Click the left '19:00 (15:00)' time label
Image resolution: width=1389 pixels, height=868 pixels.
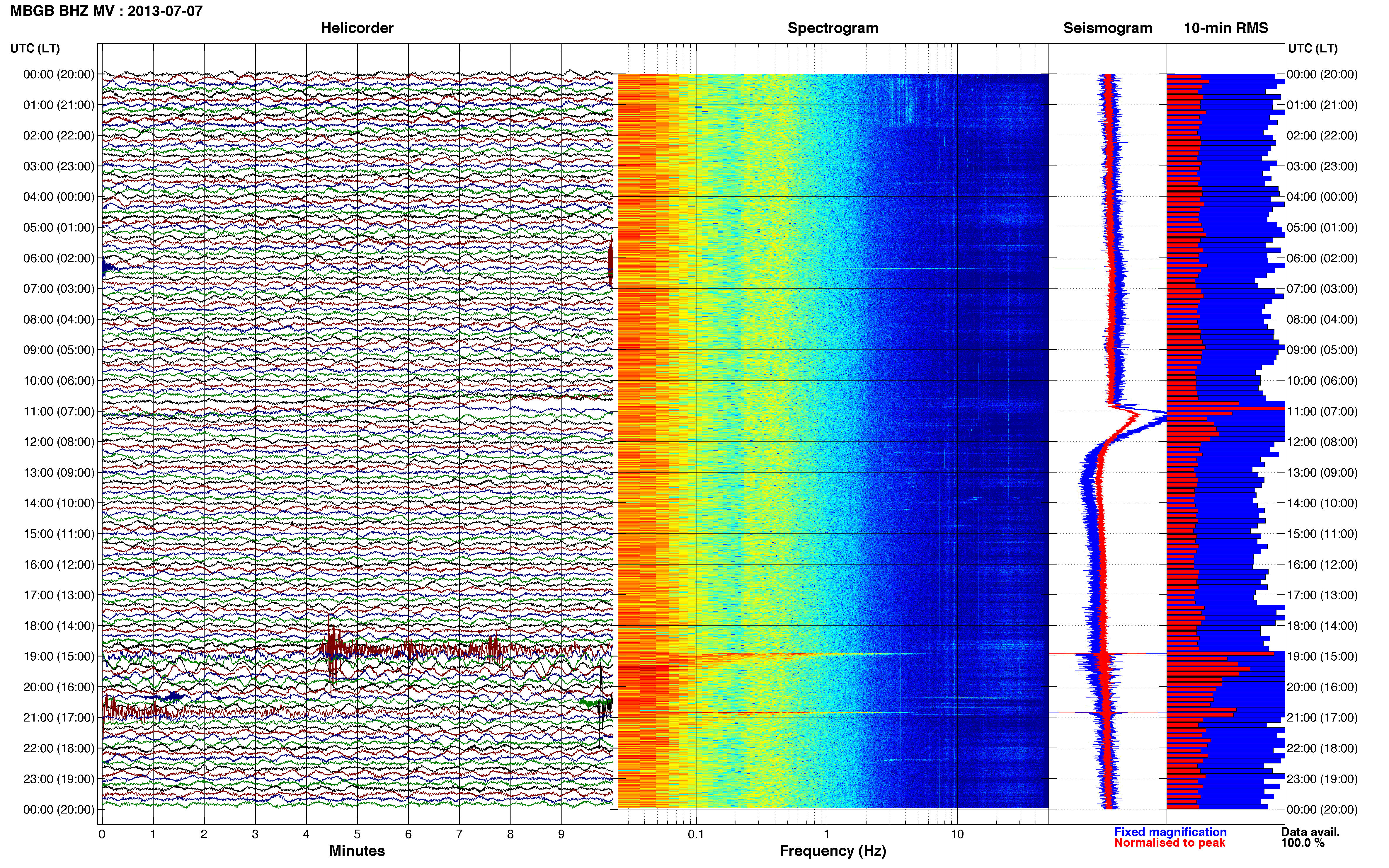(x=59, y=656)
